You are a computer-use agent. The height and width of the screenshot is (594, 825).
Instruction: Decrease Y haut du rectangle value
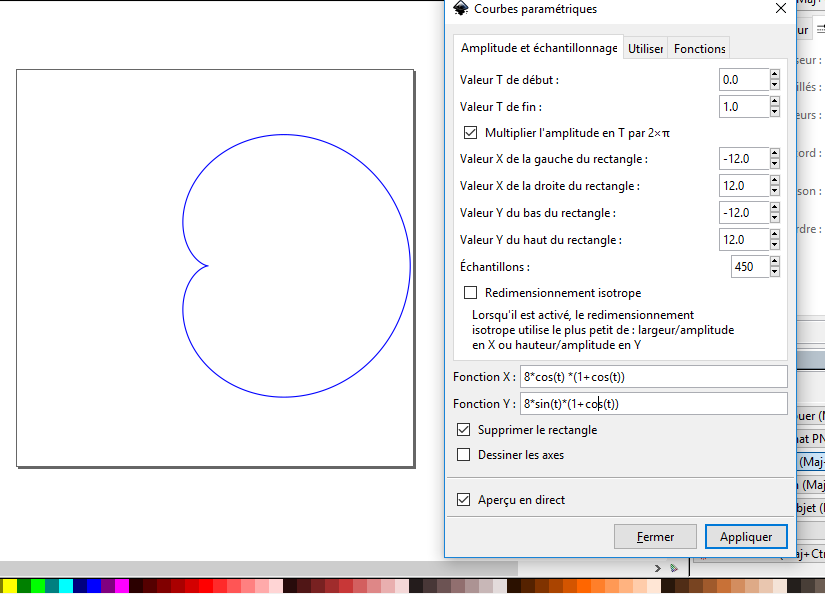click(x=774, y=245)
